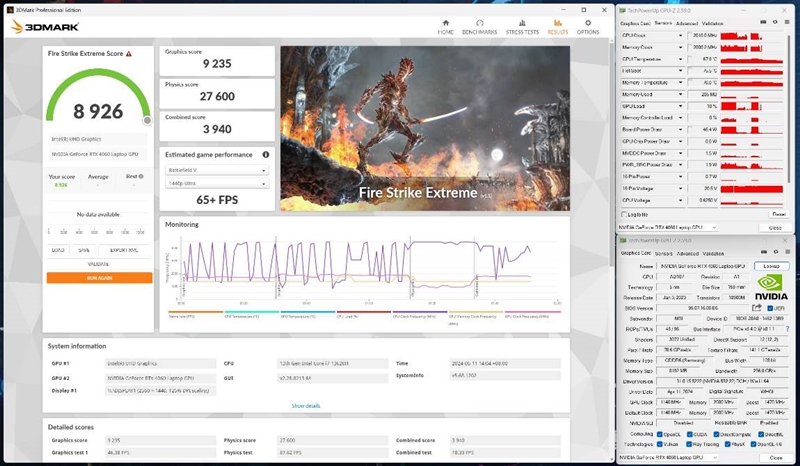Click the Reset button in GPU-Z Sensors window
800x466 pixels.
(778, 214)
